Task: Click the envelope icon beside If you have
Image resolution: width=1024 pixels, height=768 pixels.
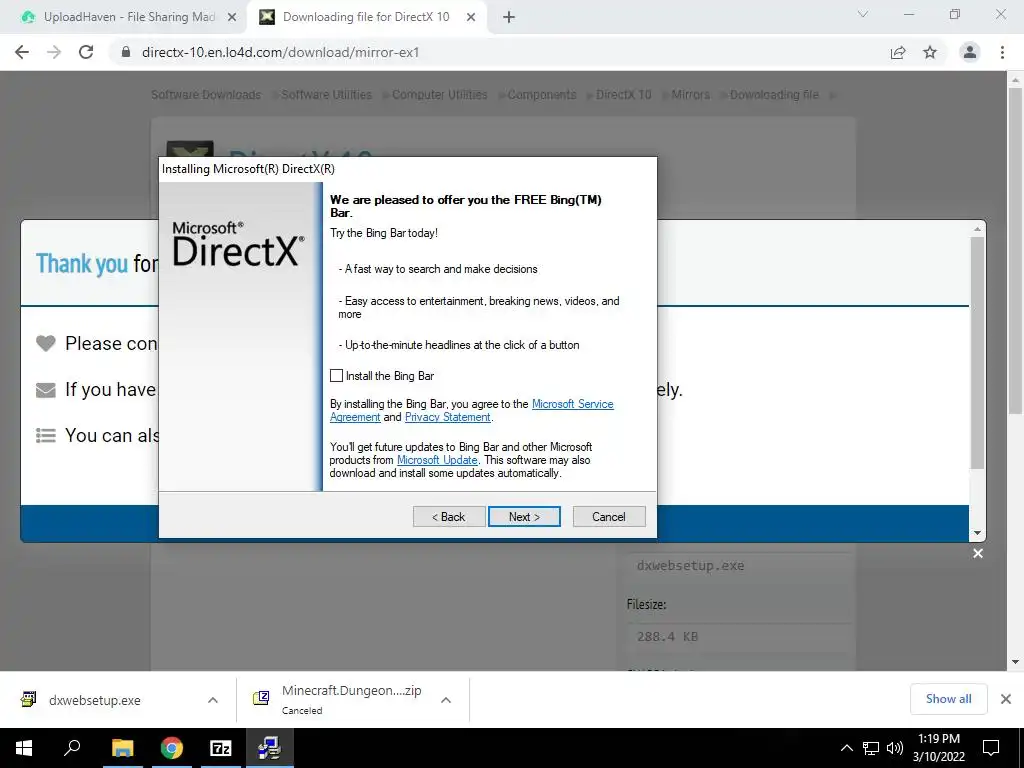Action: tap(46, 390)
